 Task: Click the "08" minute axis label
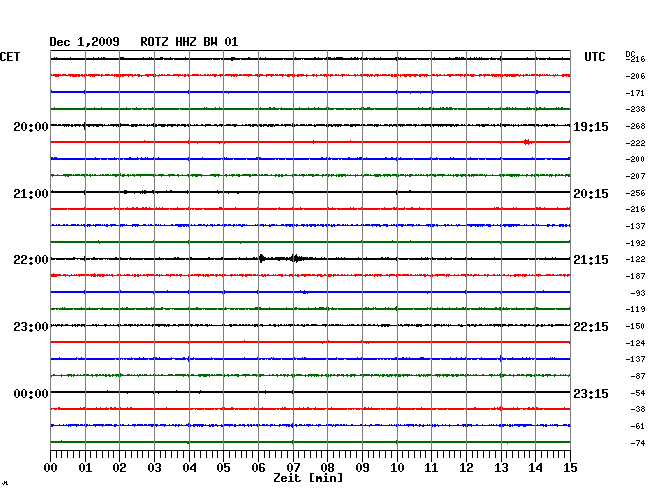(327, 468)
